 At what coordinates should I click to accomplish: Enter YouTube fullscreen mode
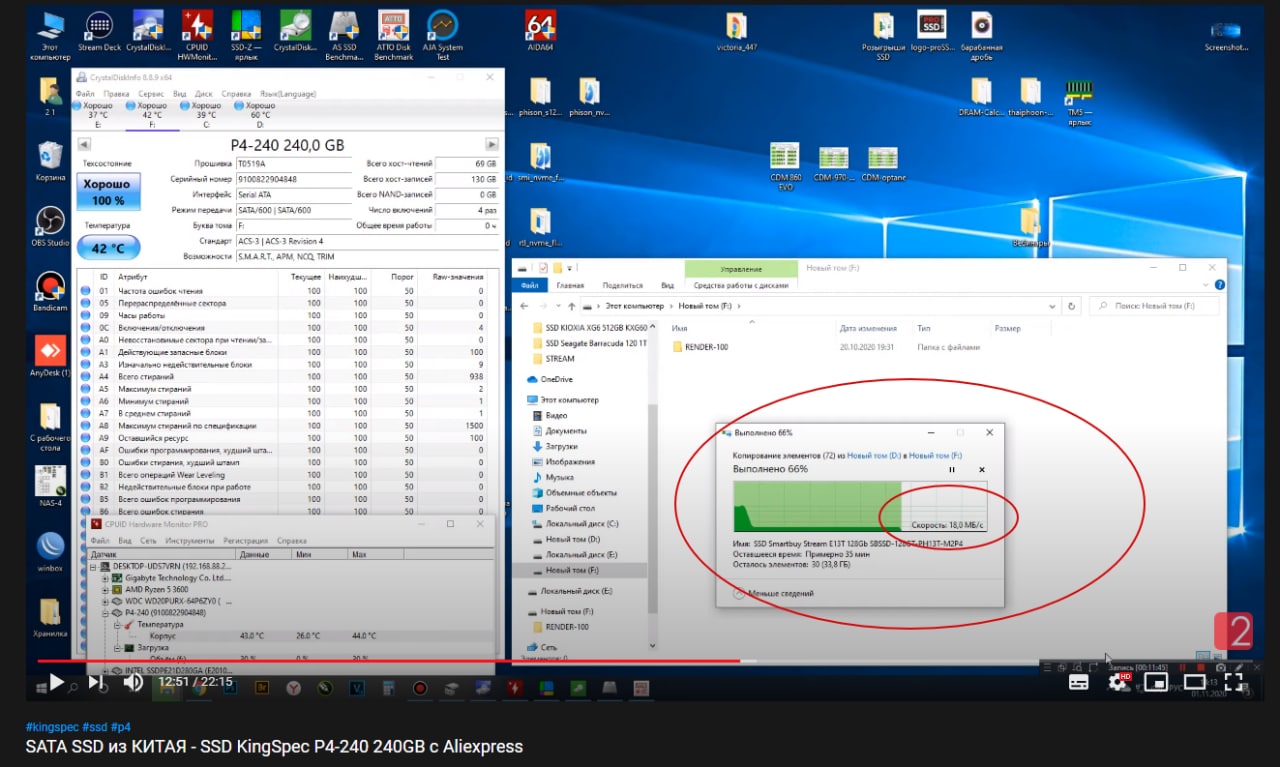point(1233,682)
